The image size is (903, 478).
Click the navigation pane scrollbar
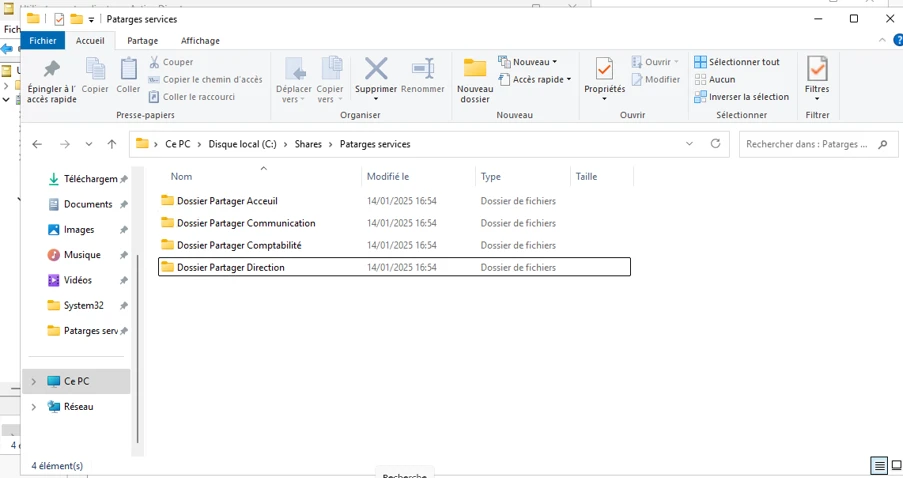(138, 348)
